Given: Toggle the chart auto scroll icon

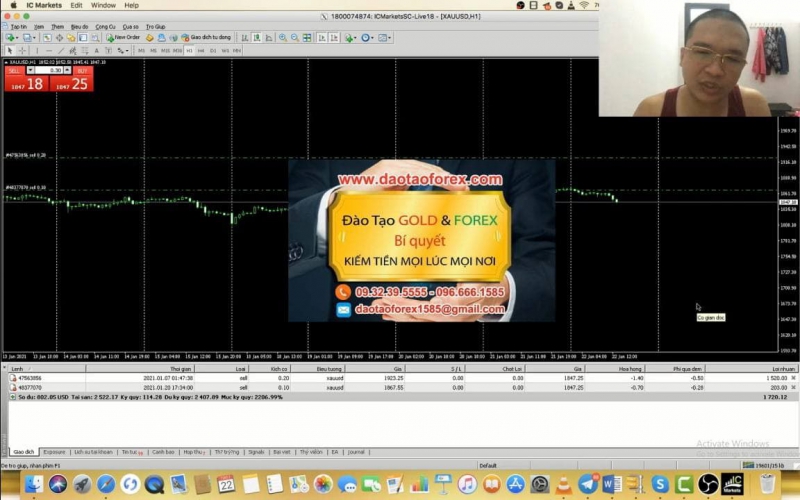Looking at the screenshot, I should click(322, 38).
